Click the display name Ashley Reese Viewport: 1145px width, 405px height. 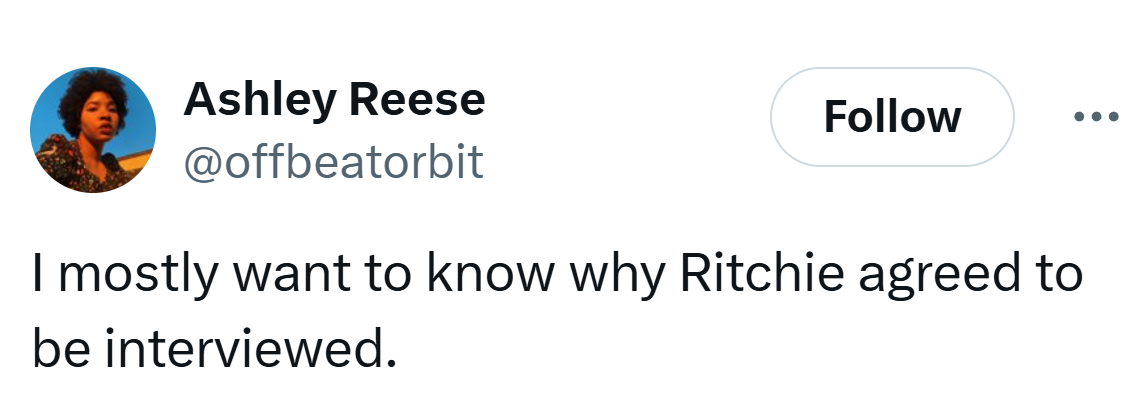tap(334, 99)
